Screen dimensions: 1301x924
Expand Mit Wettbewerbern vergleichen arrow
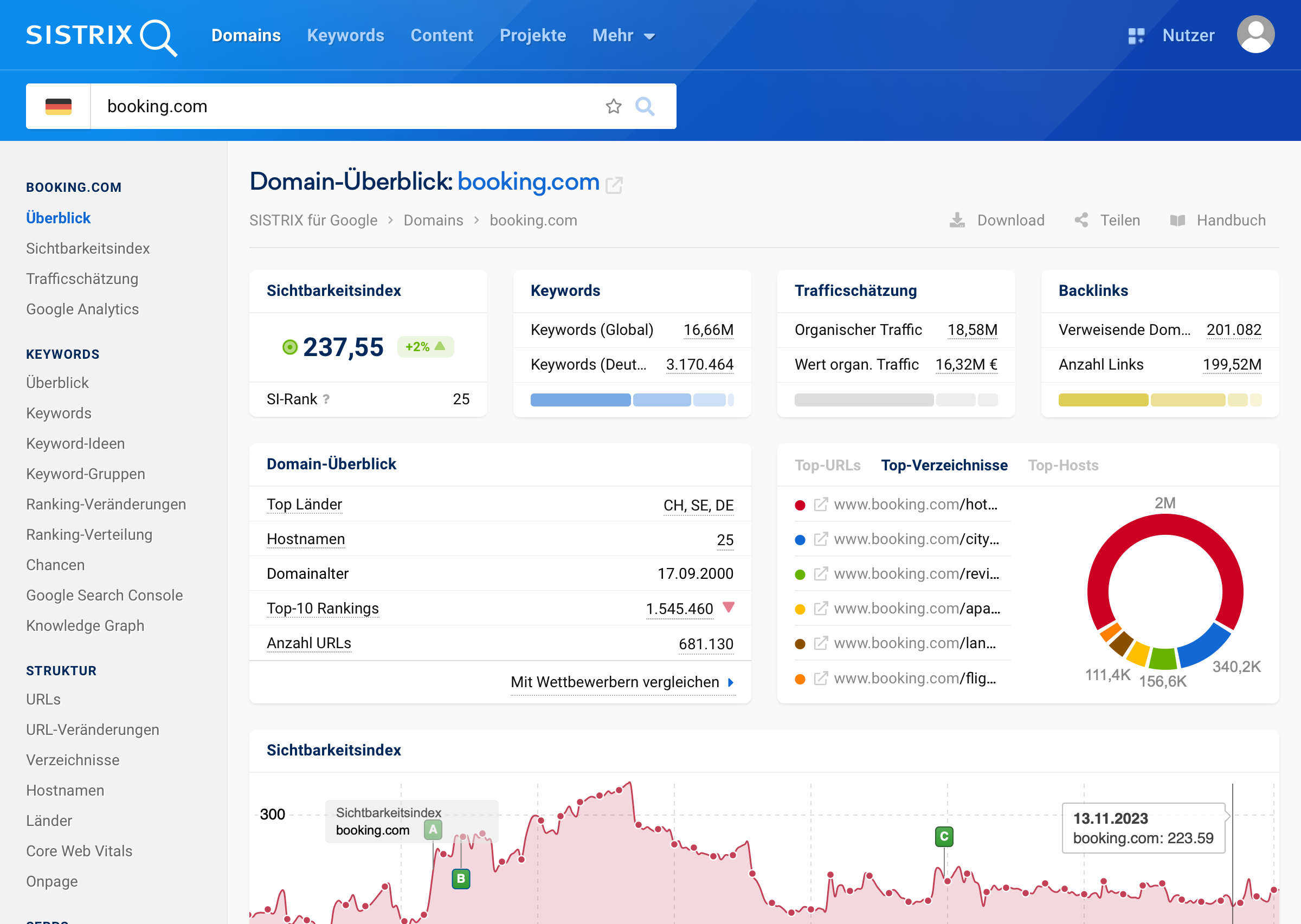click(x=731, y=682)
